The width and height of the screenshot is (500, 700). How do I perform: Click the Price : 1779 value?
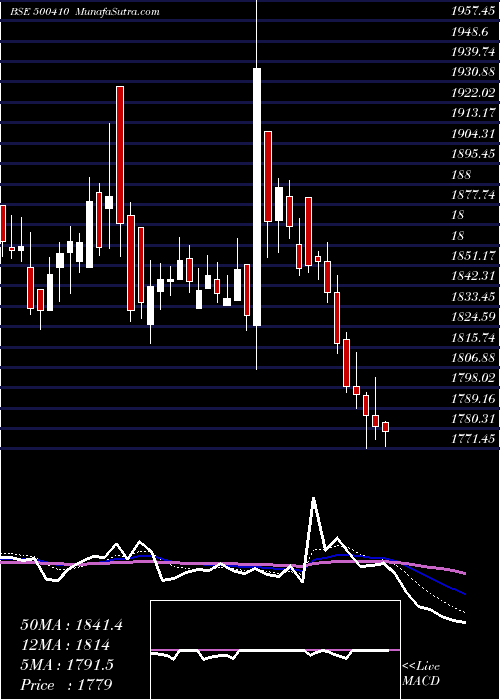[x=66, y=684]
